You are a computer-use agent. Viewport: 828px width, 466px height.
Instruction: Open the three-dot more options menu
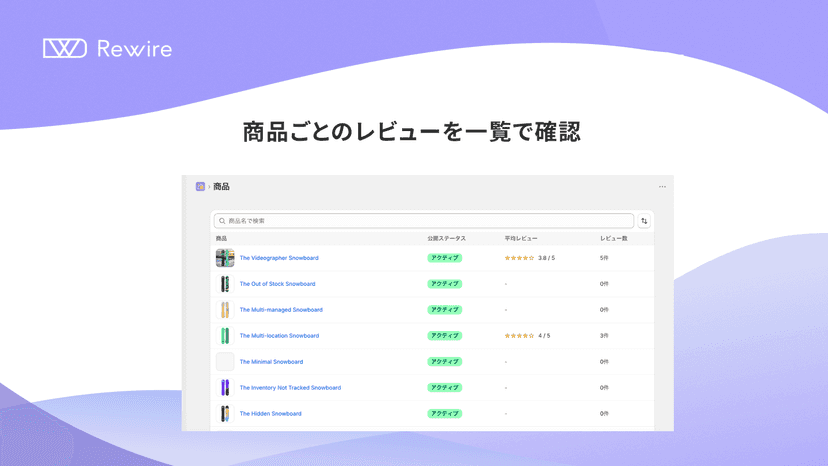662,187
